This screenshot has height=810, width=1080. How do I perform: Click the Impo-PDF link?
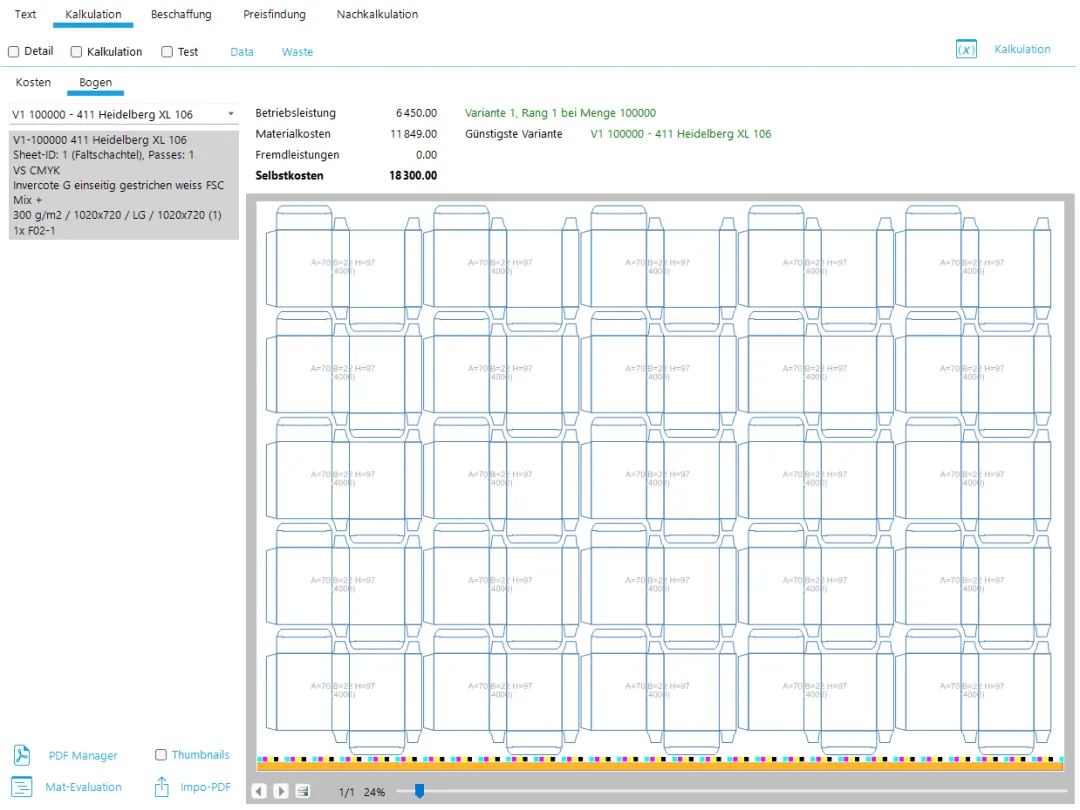(205, 787)
